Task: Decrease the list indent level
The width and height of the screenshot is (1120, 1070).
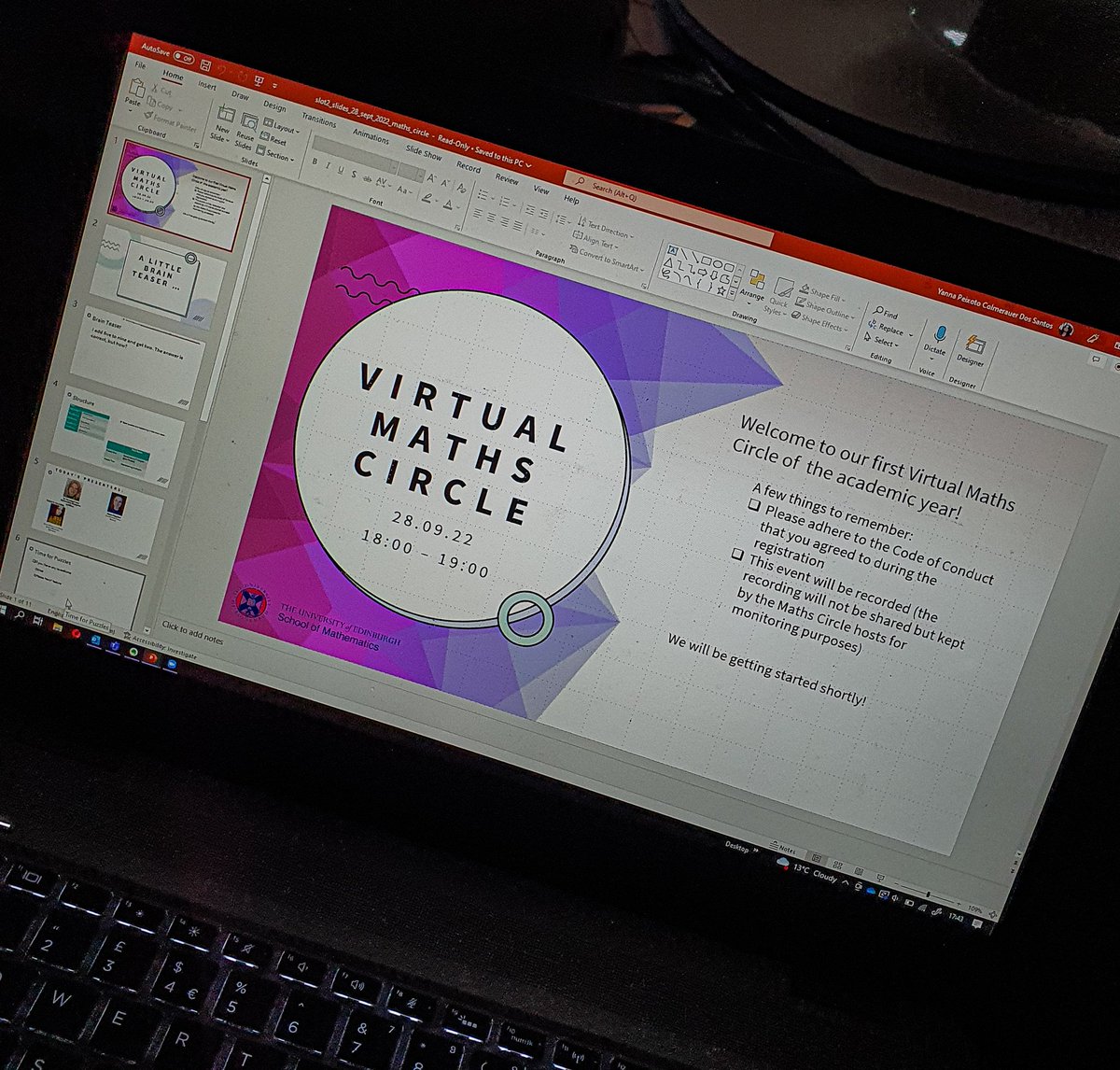Action: 529,210
